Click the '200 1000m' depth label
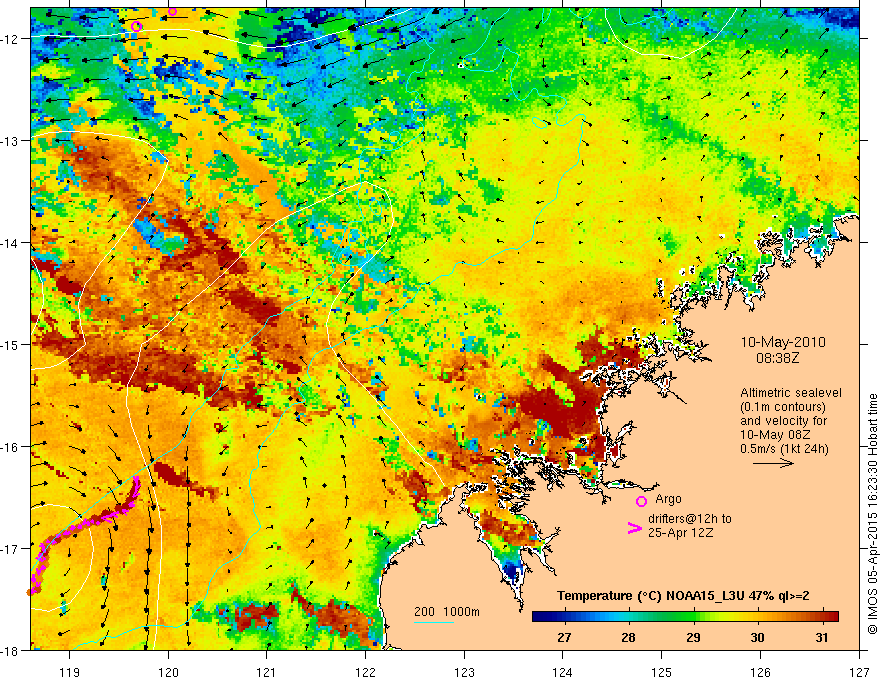This screenshot has width=880, height=680. tap(447, 612)
